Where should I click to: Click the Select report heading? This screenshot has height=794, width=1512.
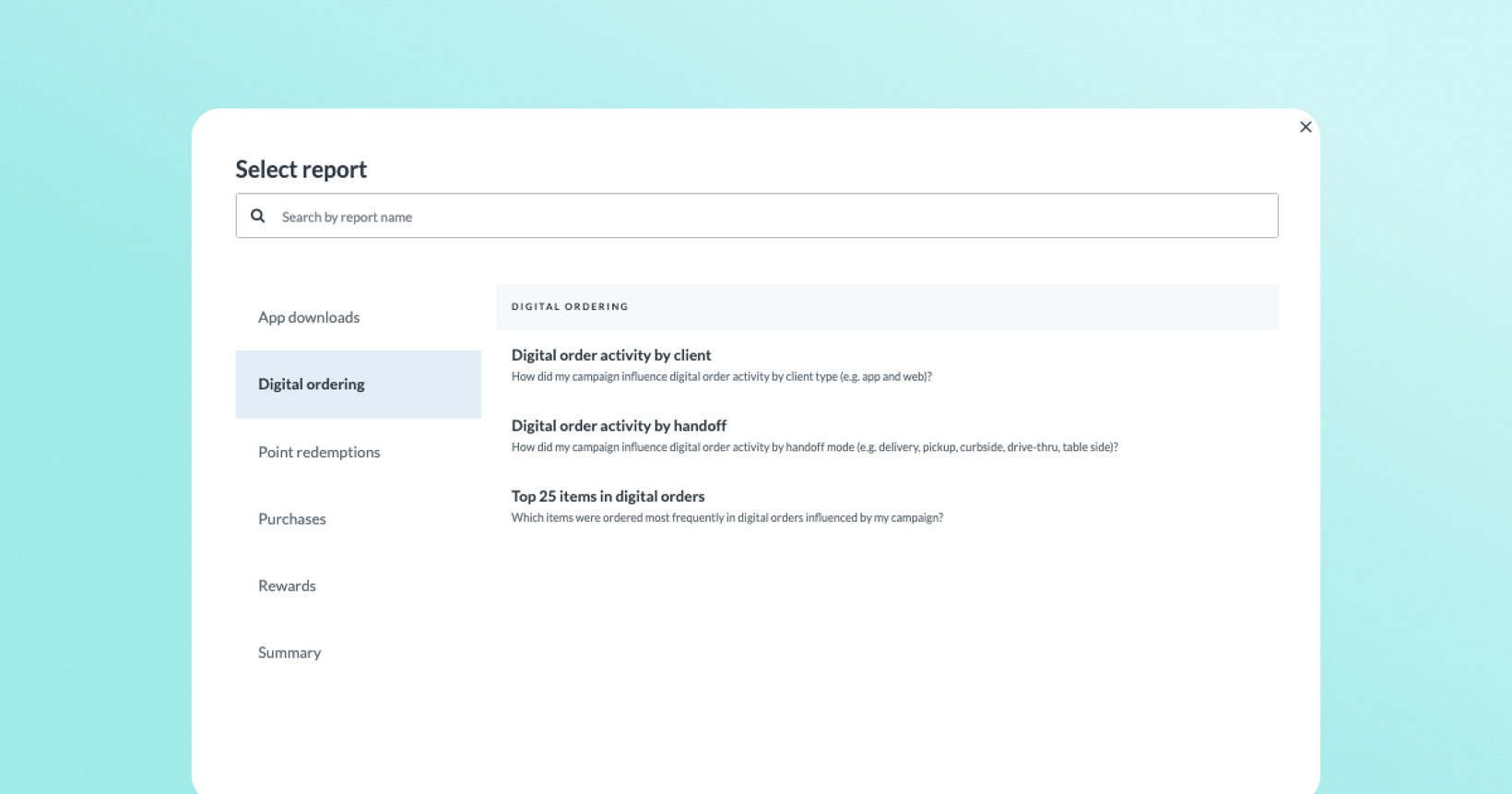[x=301, y=170]
